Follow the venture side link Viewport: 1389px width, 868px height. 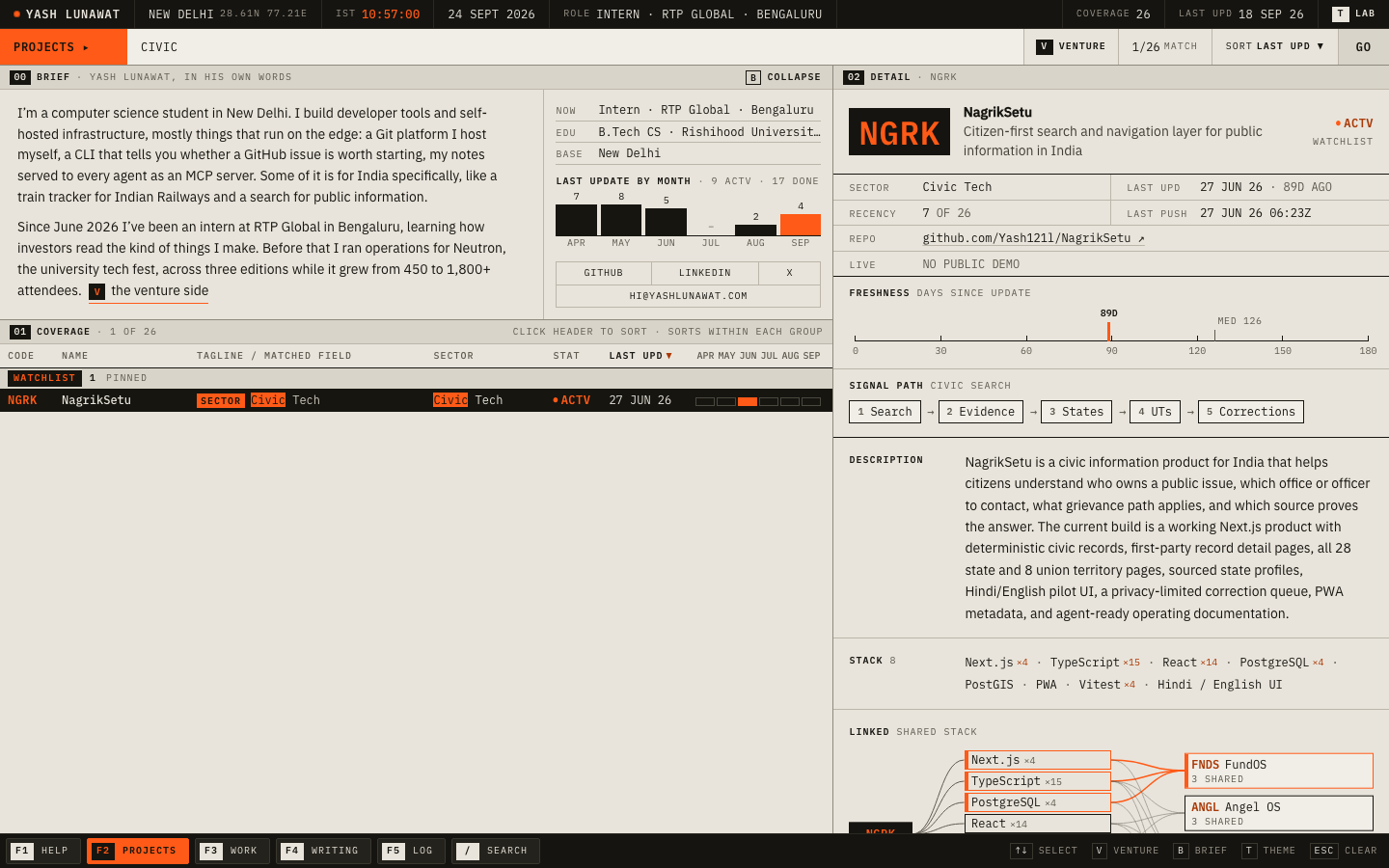149,291
